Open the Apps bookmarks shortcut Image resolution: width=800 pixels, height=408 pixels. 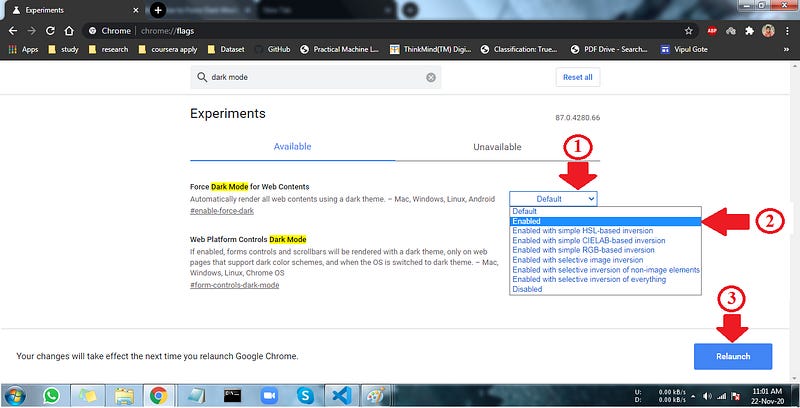23,49
